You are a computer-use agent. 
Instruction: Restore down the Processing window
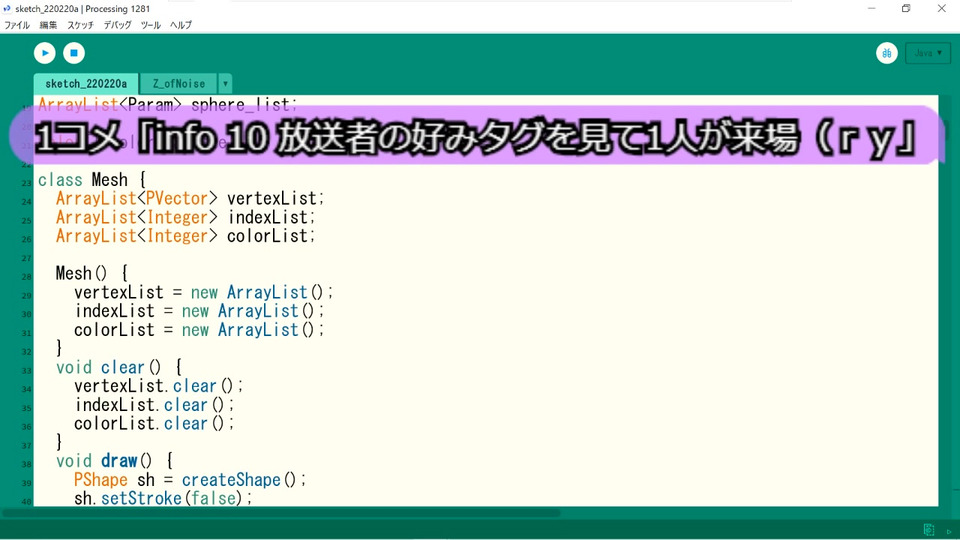pos(907,9)
